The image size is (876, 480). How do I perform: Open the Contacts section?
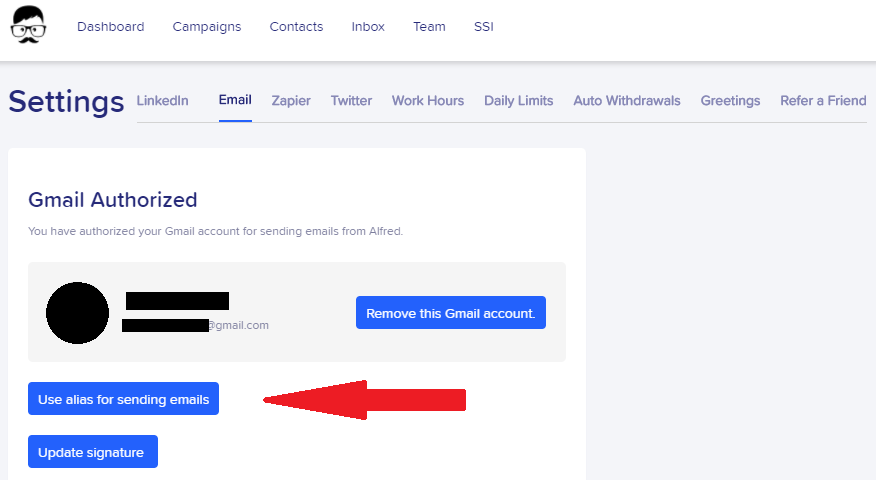click(296, 27)
